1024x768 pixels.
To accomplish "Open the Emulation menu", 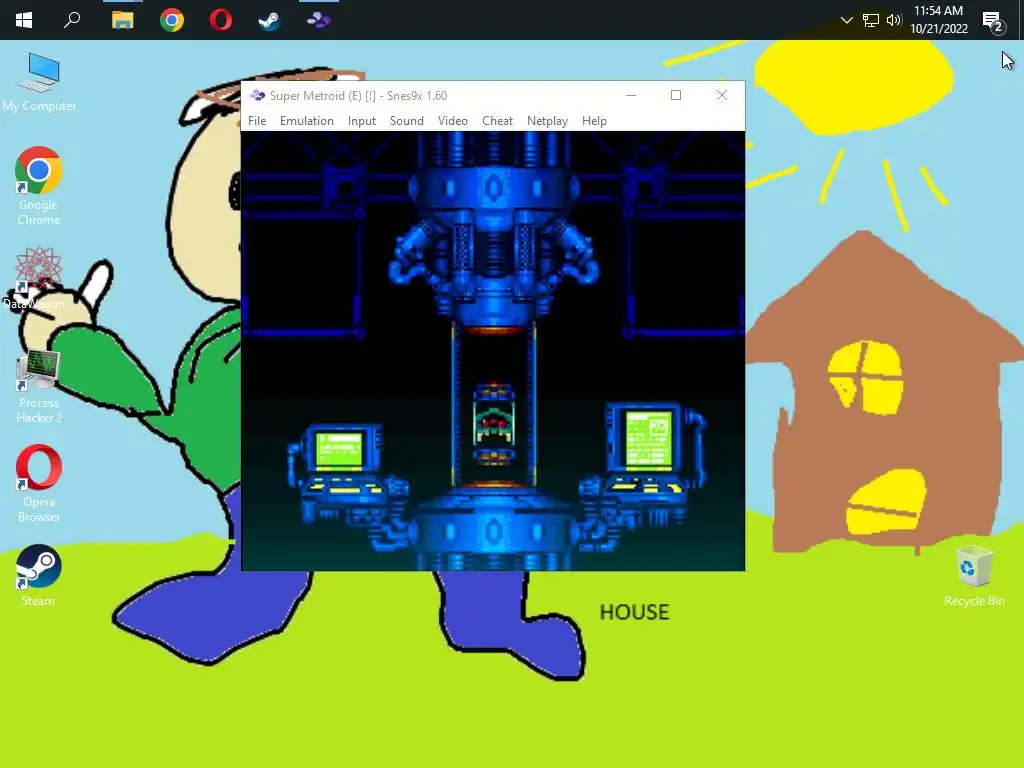I will click(x=306, y=121).
